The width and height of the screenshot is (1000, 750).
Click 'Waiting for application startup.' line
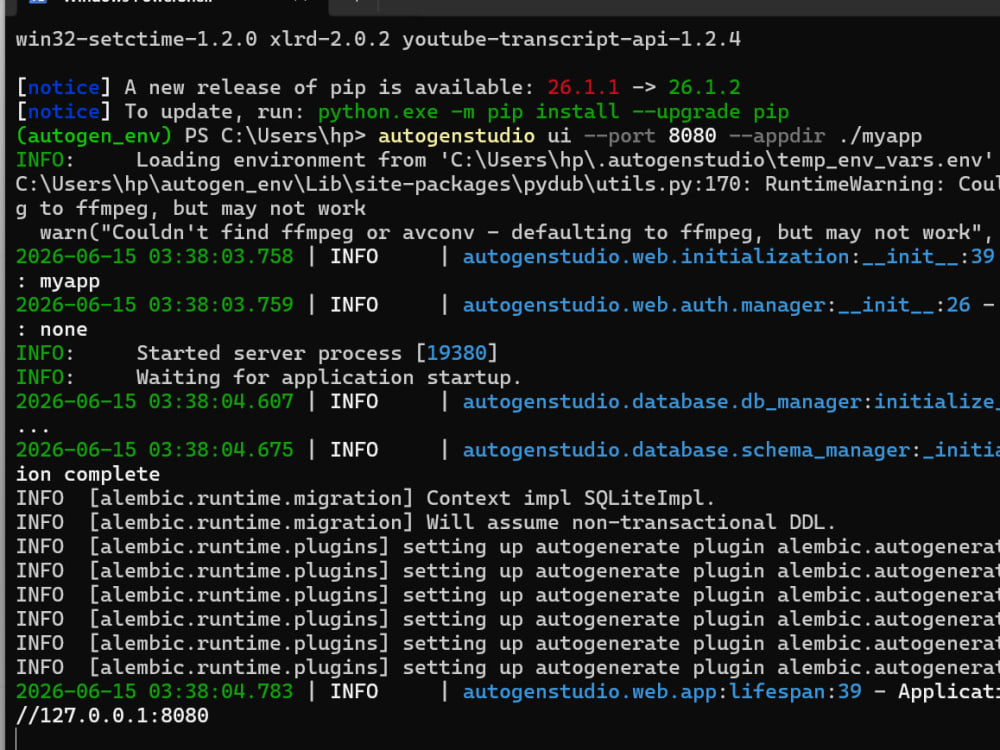click(x=328, y=378)
